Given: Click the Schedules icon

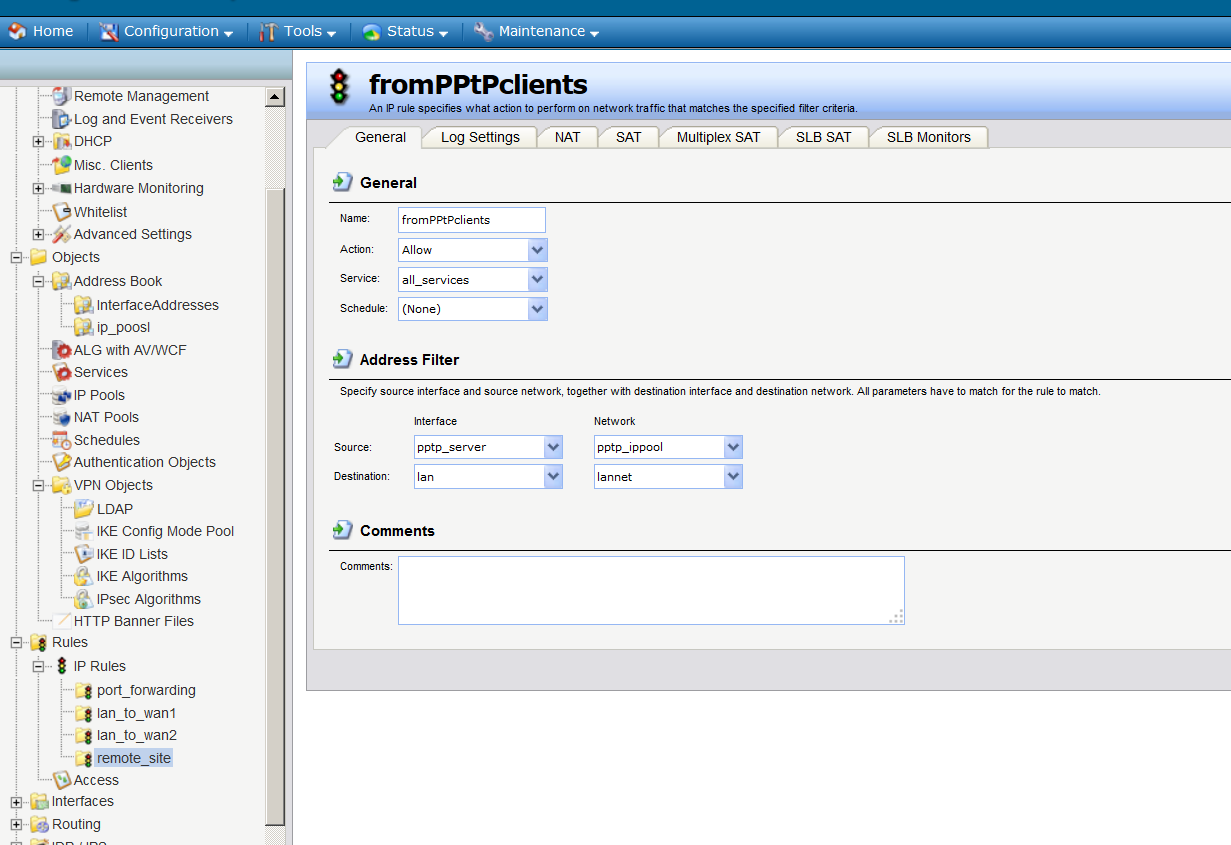Looking at the screenshot, I should [61, 440].
